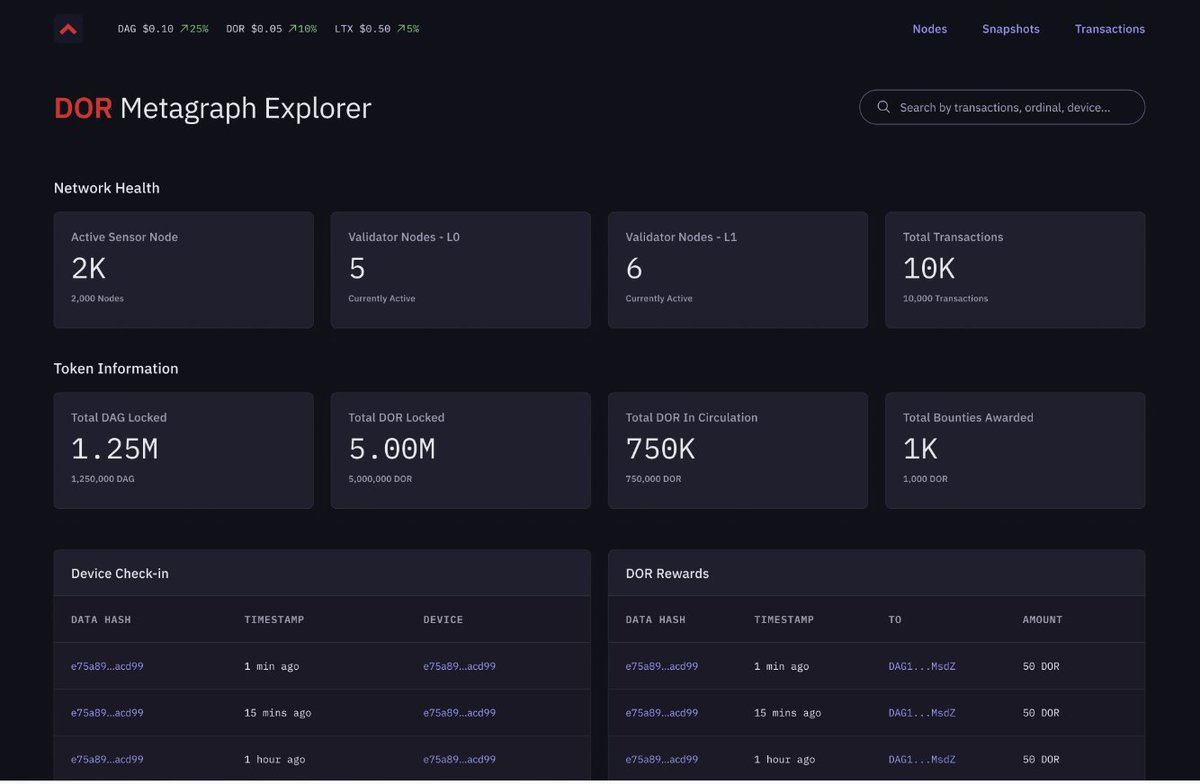This screenshot has height=784, width=1200.
Task: Click the TIMESTAMP header in Device Check-in
Action: (x=274, y=620)
